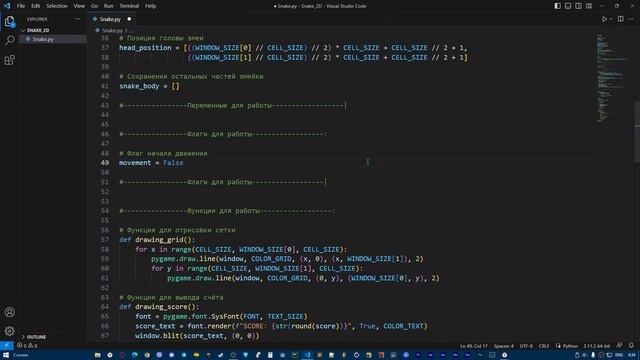Click drawing_grid function name line 57

tap(159, 240)
